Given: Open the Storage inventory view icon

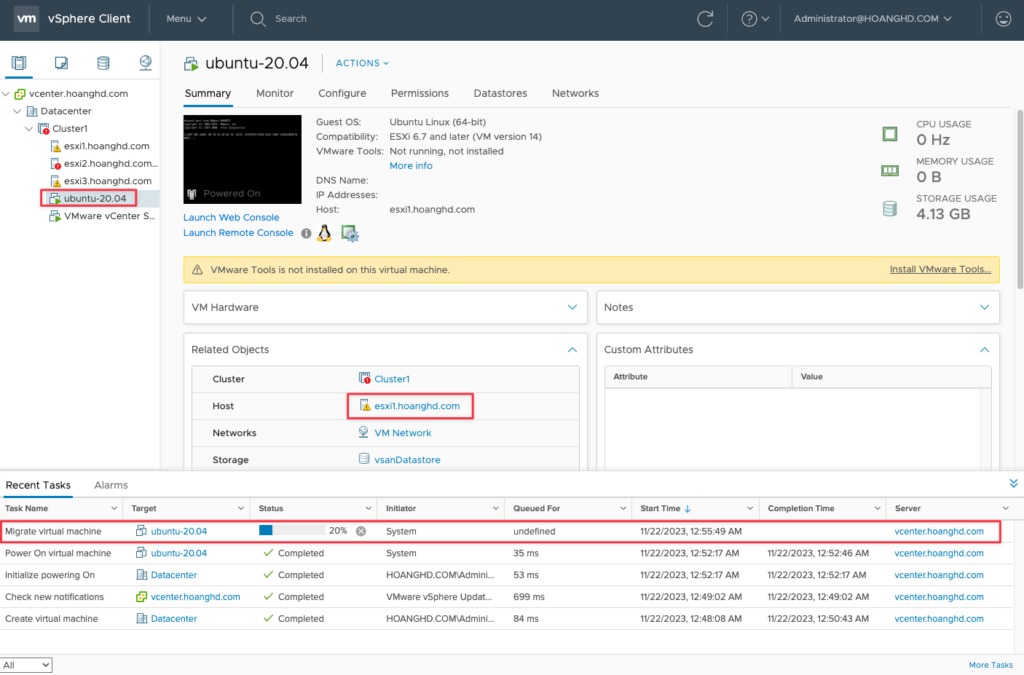Looking at the screenshot, I should pyautogui.click(x=103, y=63).
